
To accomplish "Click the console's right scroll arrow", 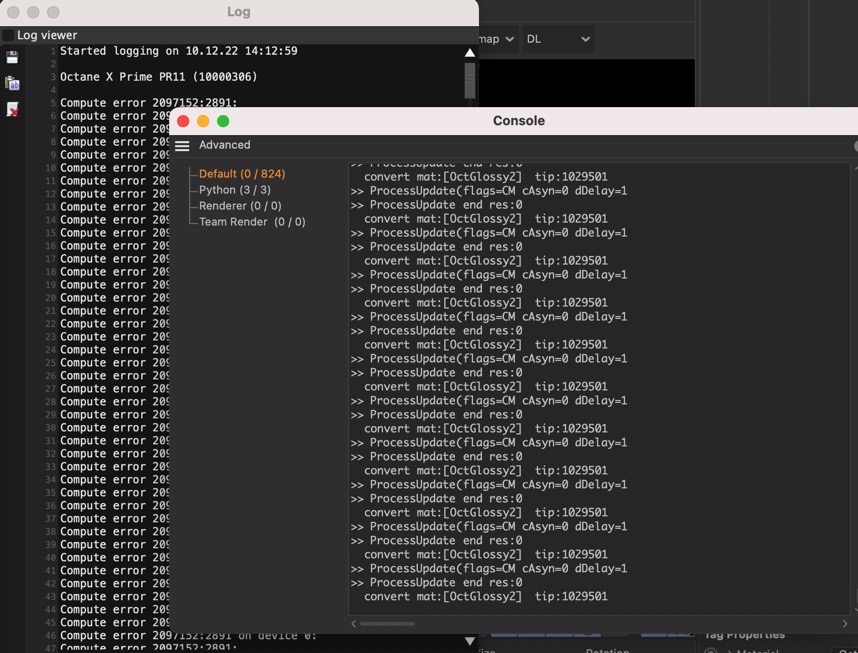I will [x=845, y=623].
